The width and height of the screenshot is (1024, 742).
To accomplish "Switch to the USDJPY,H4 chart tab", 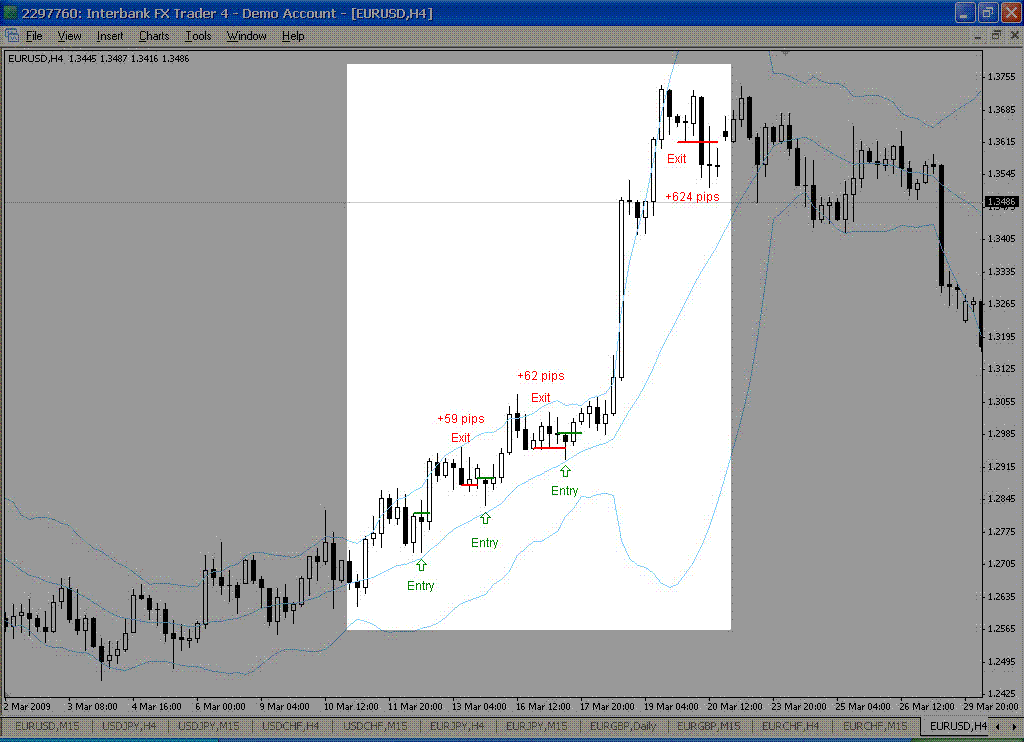I will tap(129, 726).
